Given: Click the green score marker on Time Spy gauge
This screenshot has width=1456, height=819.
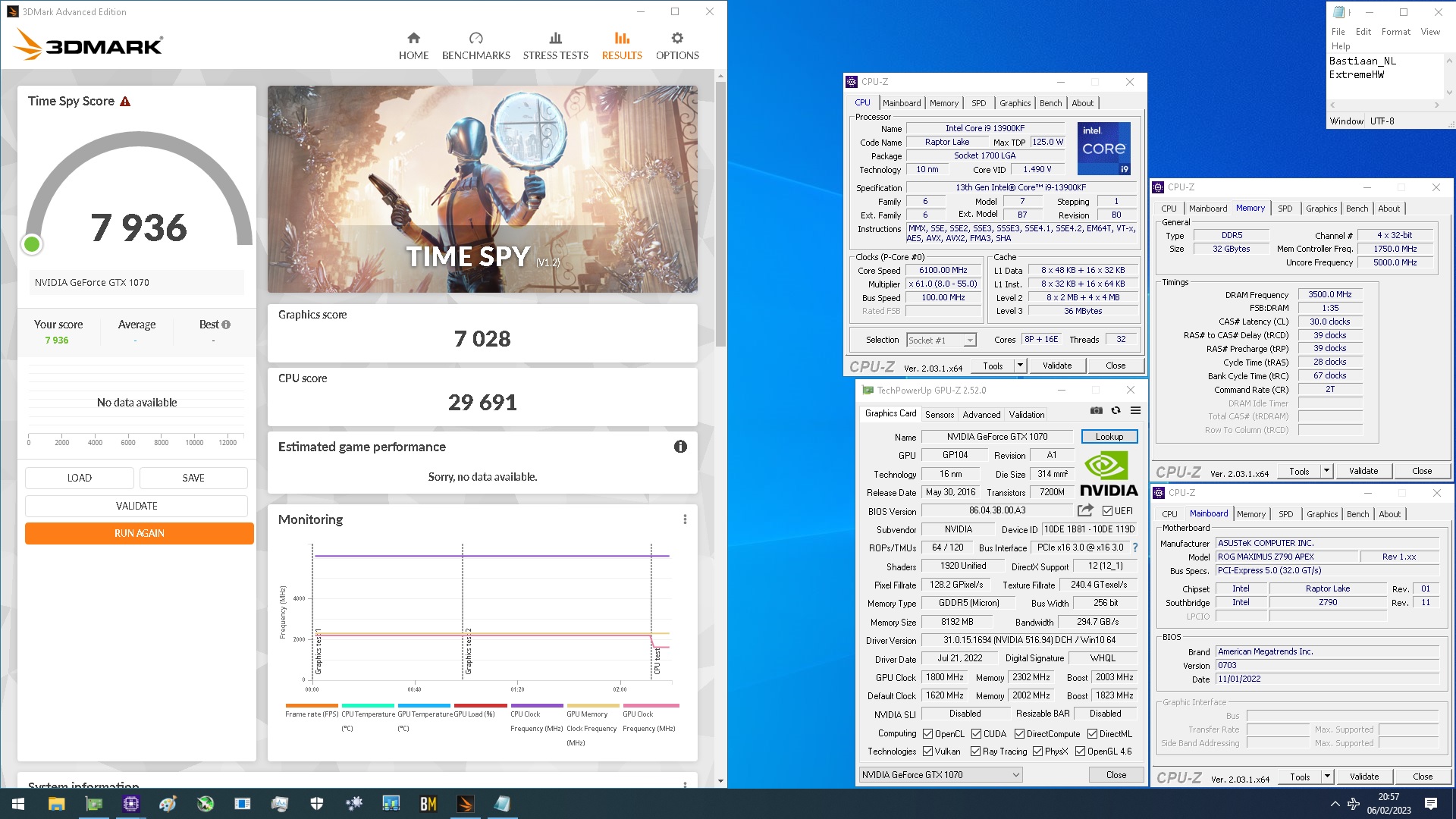Looking at the screenshot, I should [x=32, y=244].
